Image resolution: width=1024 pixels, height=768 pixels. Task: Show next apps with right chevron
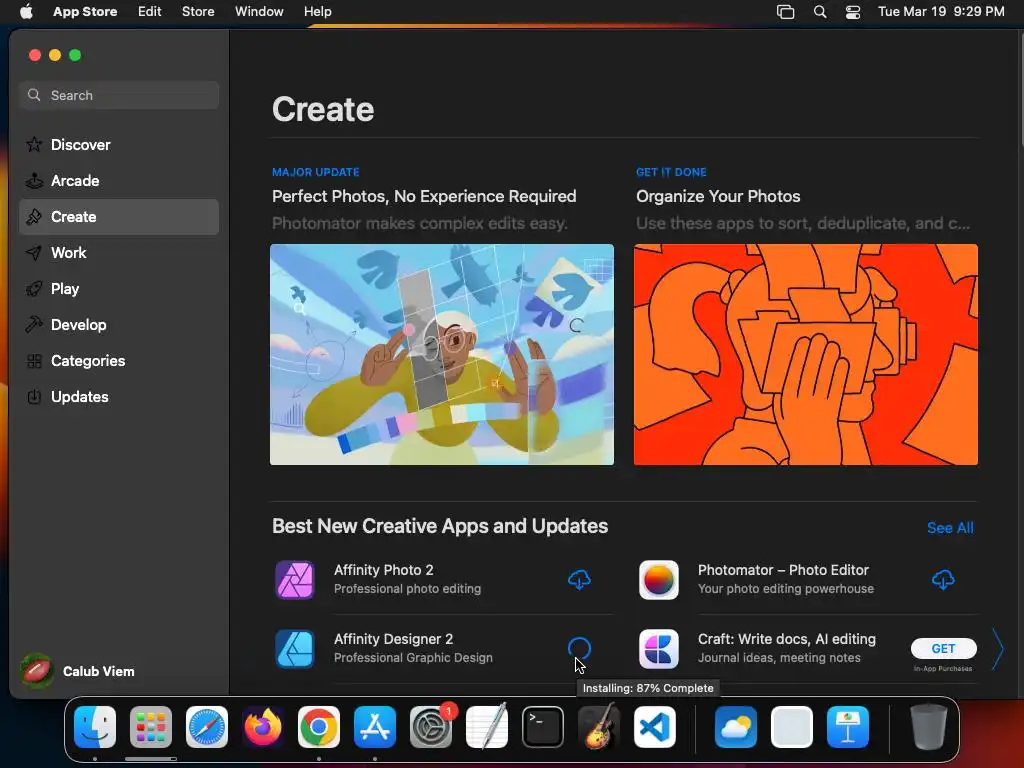[997, 648]
